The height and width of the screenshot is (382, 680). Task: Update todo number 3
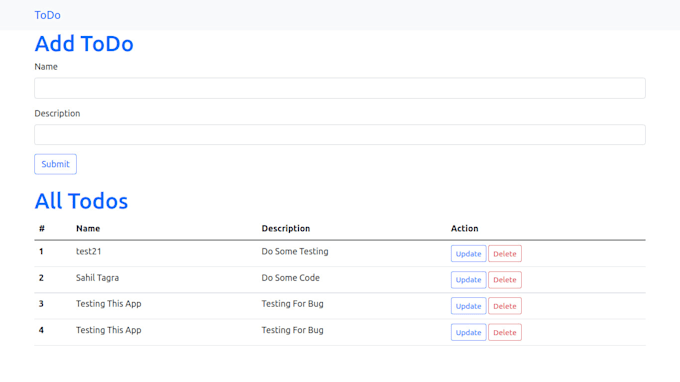tap(468, 306)
